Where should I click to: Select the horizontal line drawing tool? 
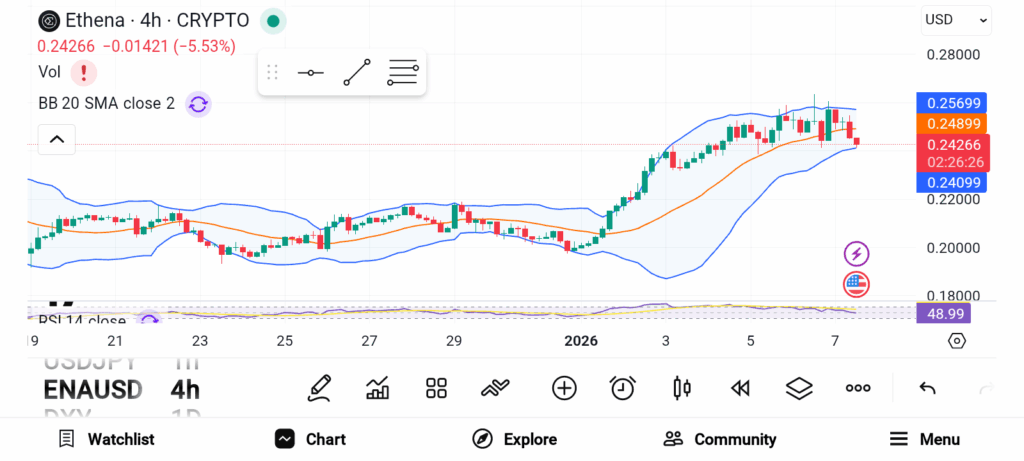click(x=311, y=73)
